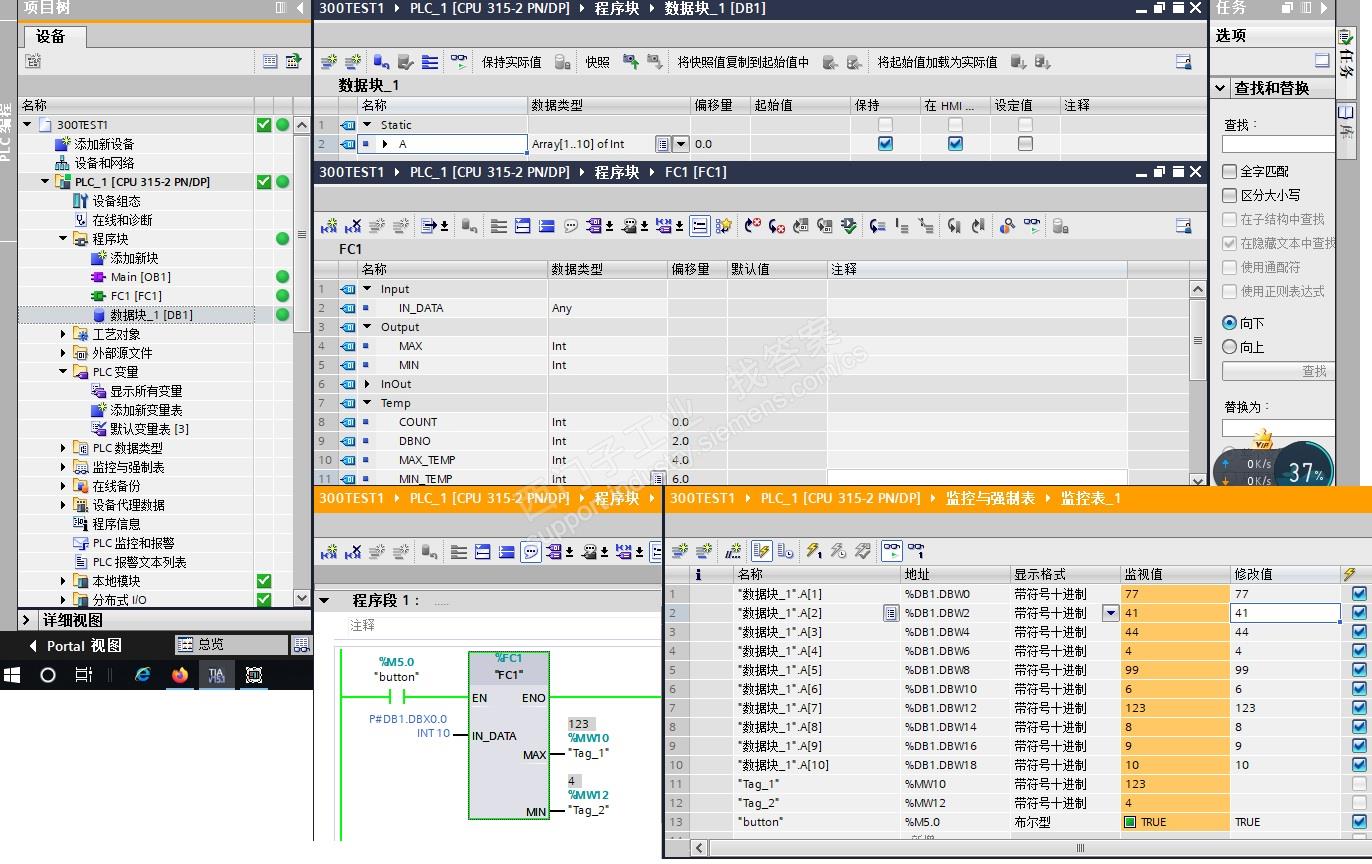Click the 查找 search text input field

tap(1278, 144)
